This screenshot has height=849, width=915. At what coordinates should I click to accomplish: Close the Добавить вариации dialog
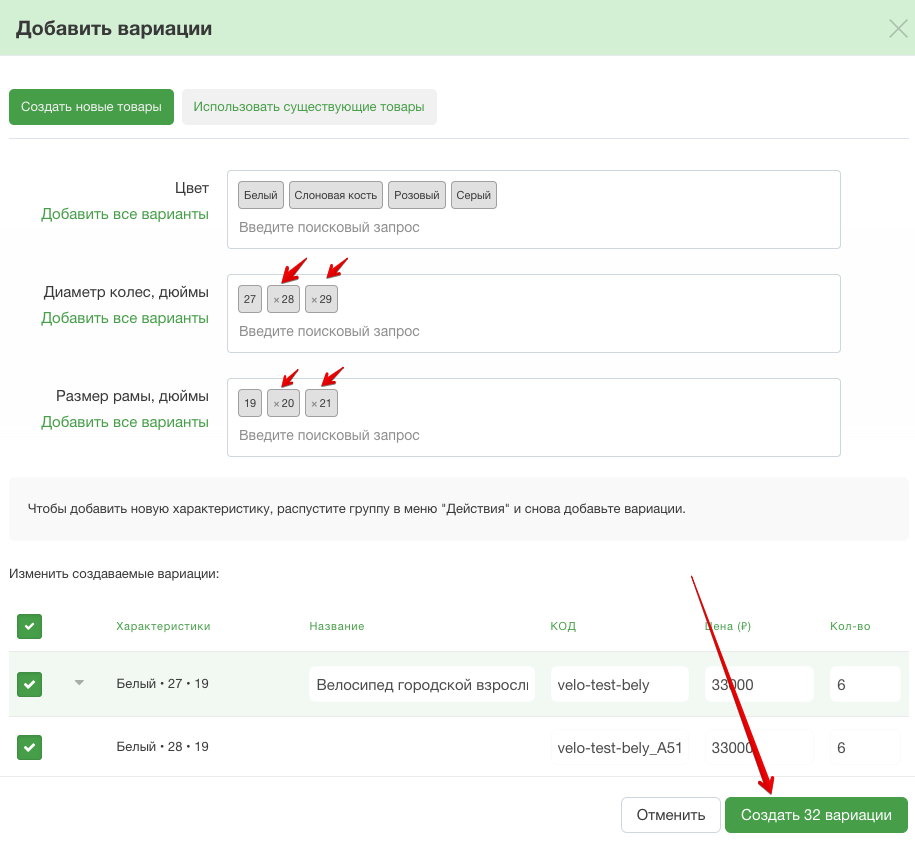coord(897,28)
